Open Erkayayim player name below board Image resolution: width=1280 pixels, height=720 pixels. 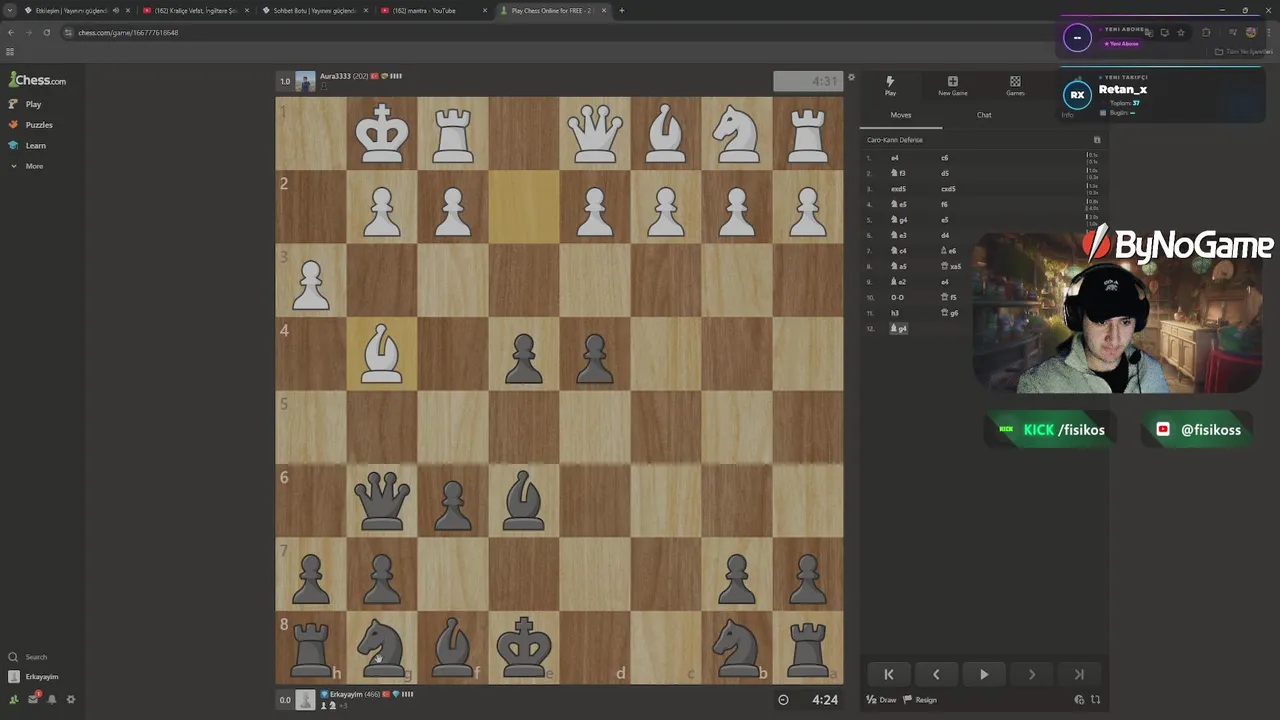346,694
